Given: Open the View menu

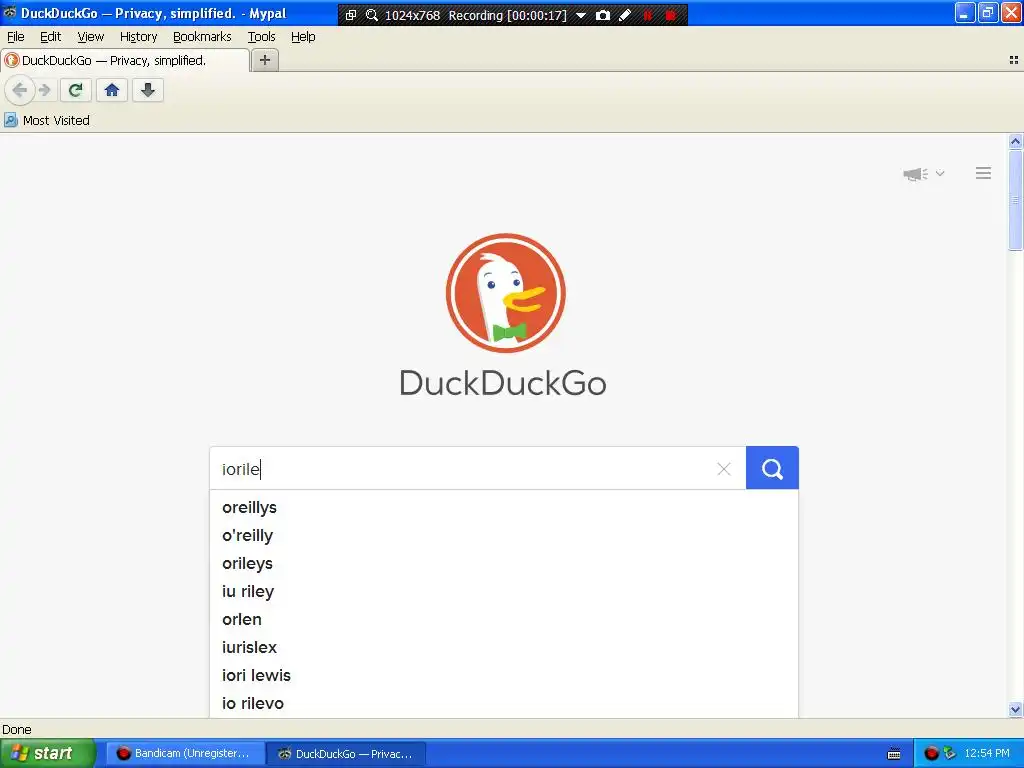Looking at the screenshot, I should (91, 37).
